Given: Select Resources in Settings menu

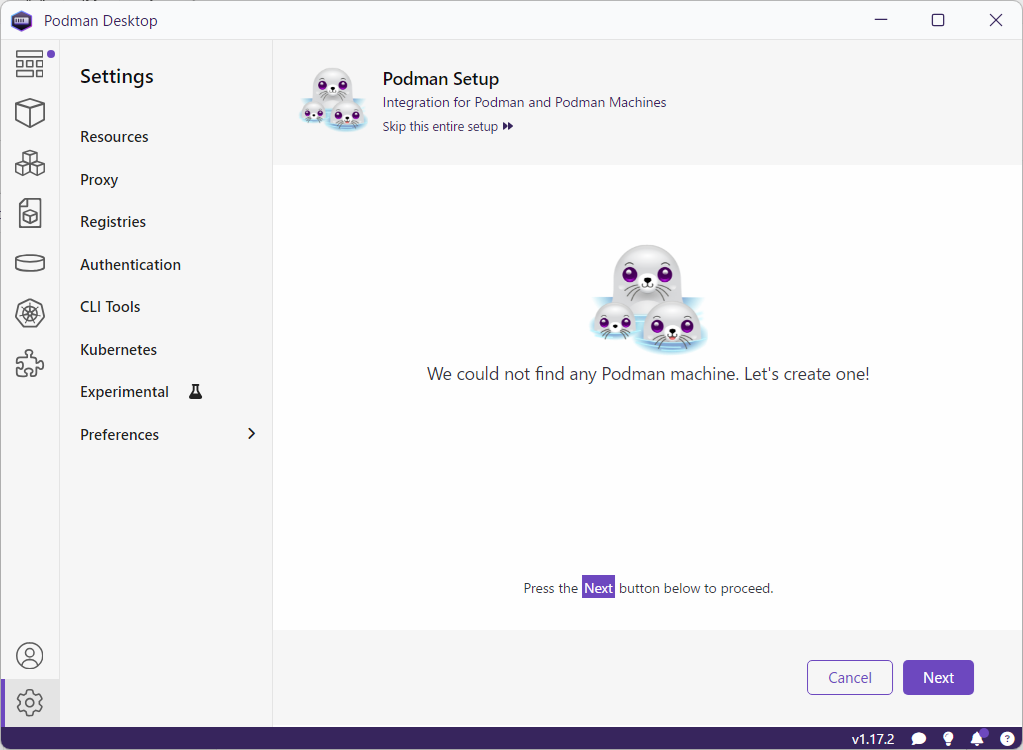Looking at the screenshot, I should coord(114,137).
